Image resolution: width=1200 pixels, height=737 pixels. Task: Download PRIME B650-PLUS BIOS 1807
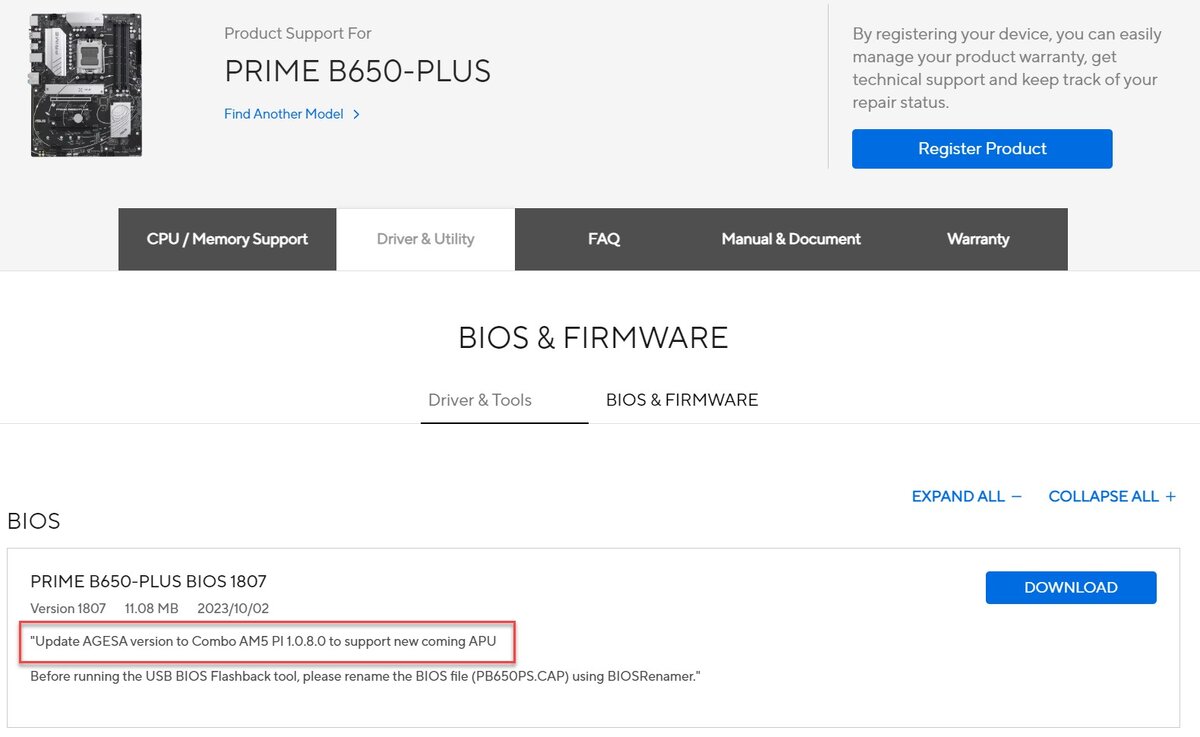[x=1071, y=587]
